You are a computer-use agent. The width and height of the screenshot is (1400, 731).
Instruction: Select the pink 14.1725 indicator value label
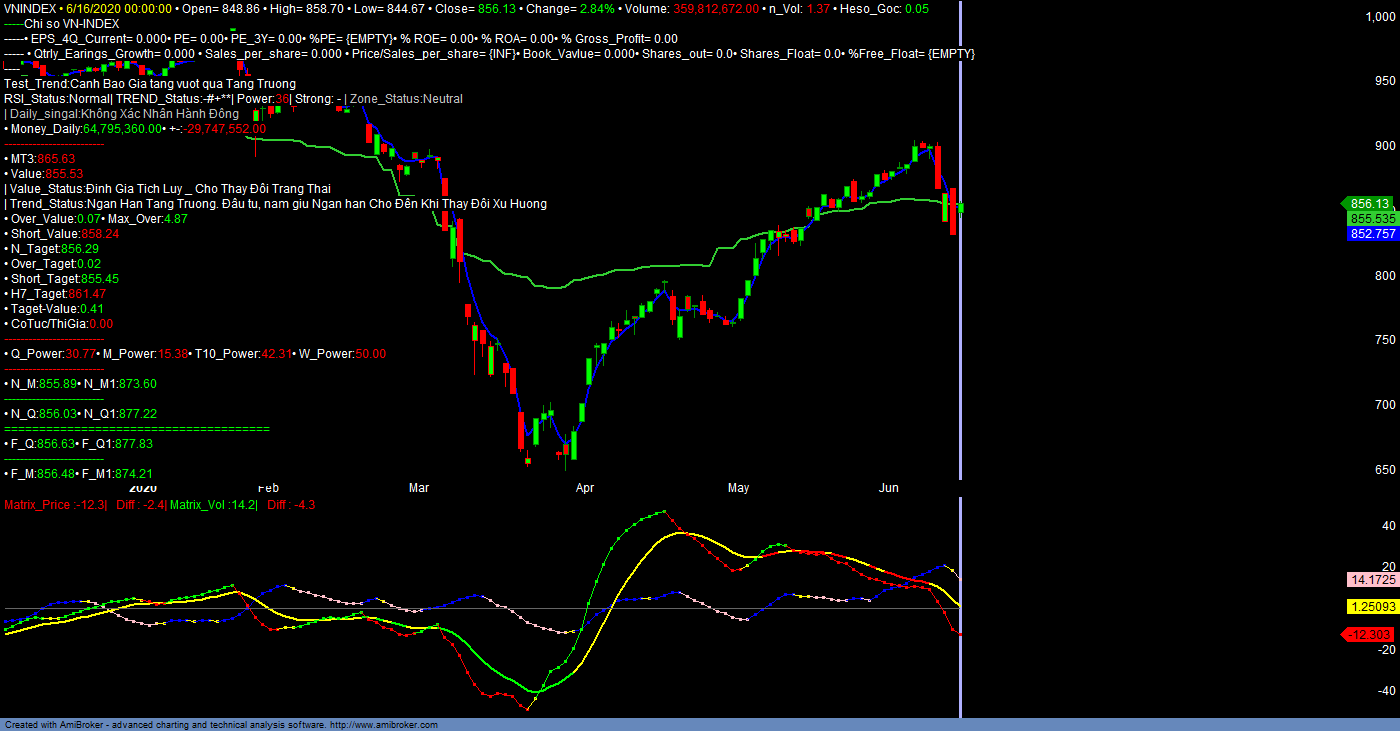tap(1372, 580)
